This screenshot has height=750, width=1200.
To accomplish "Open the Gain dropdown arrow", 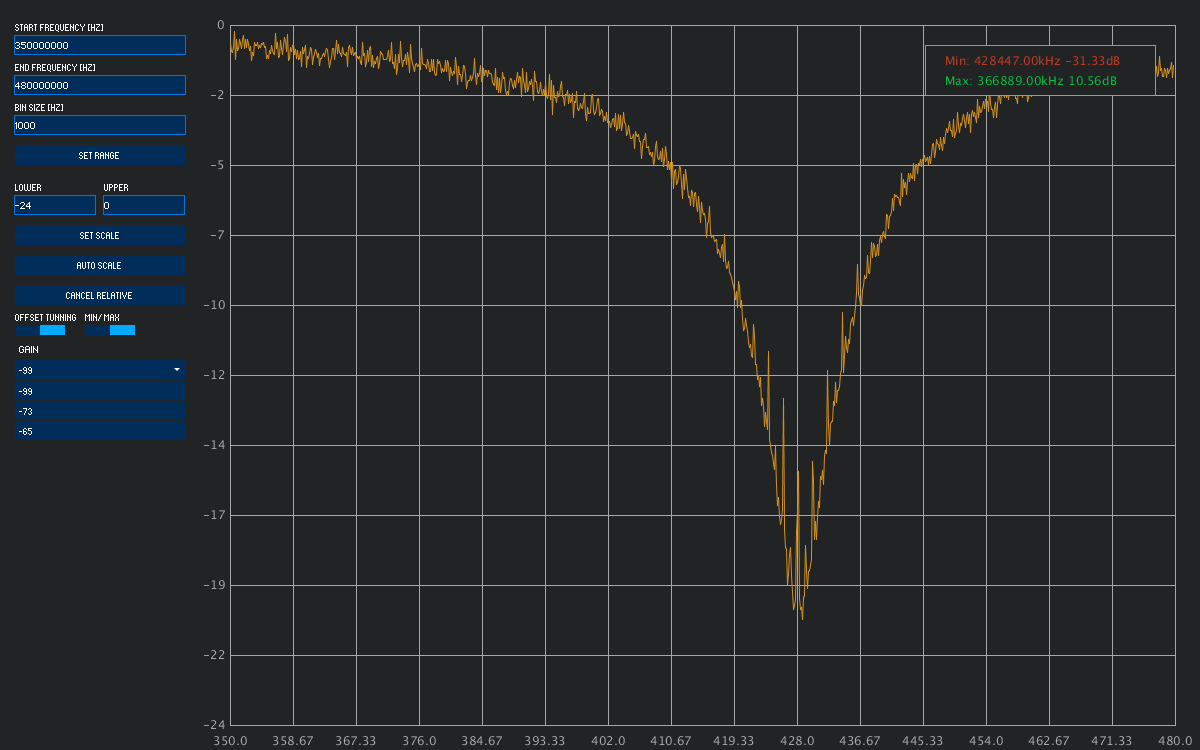I will [177, 370].
